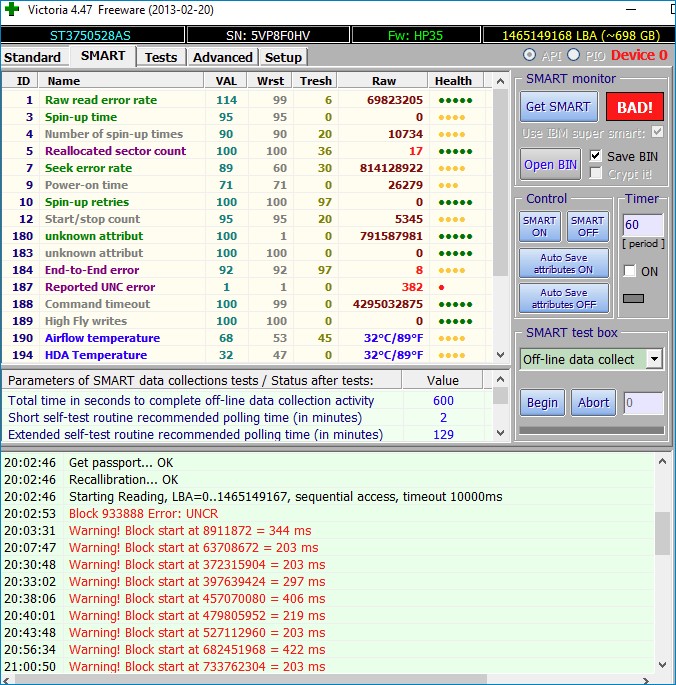The width and height of the screenshot is (676, 685).
Task: Click the timer period input field
Action: (641, 225)
